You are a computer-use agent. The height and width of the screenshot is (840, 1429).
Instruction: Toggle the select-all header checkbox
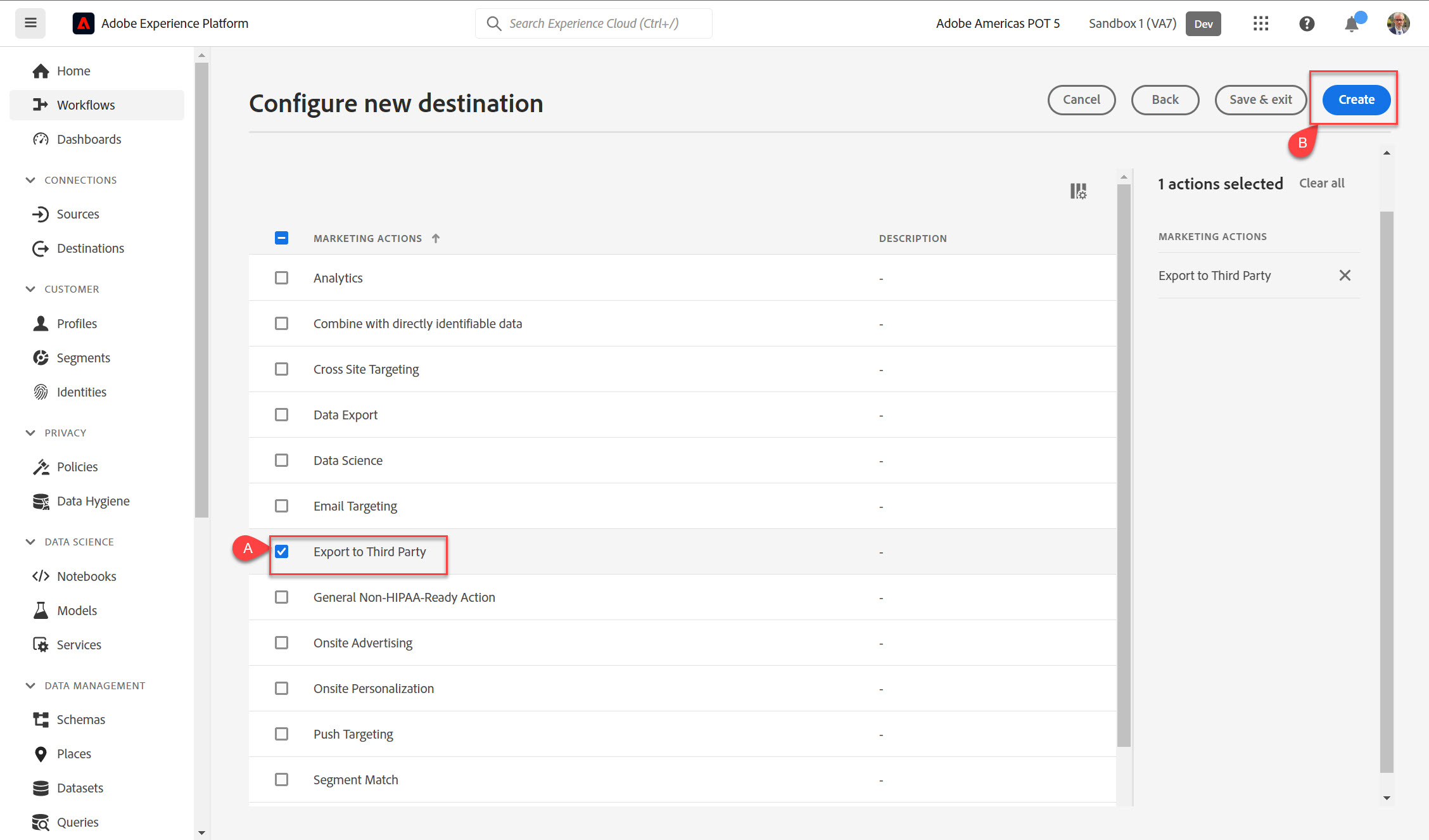(281, 238)
